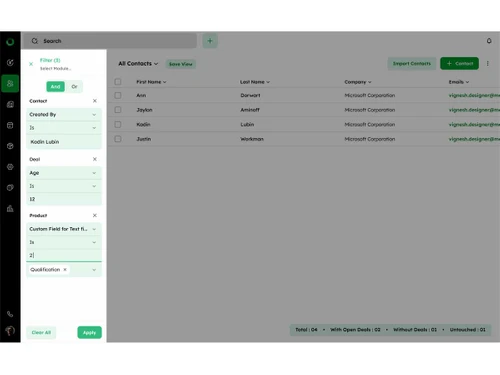The width and height of the screenshot is (500, 375).
Task: Click Microsoft Corporation in Jaylon's row
Action: pos(370,110)
